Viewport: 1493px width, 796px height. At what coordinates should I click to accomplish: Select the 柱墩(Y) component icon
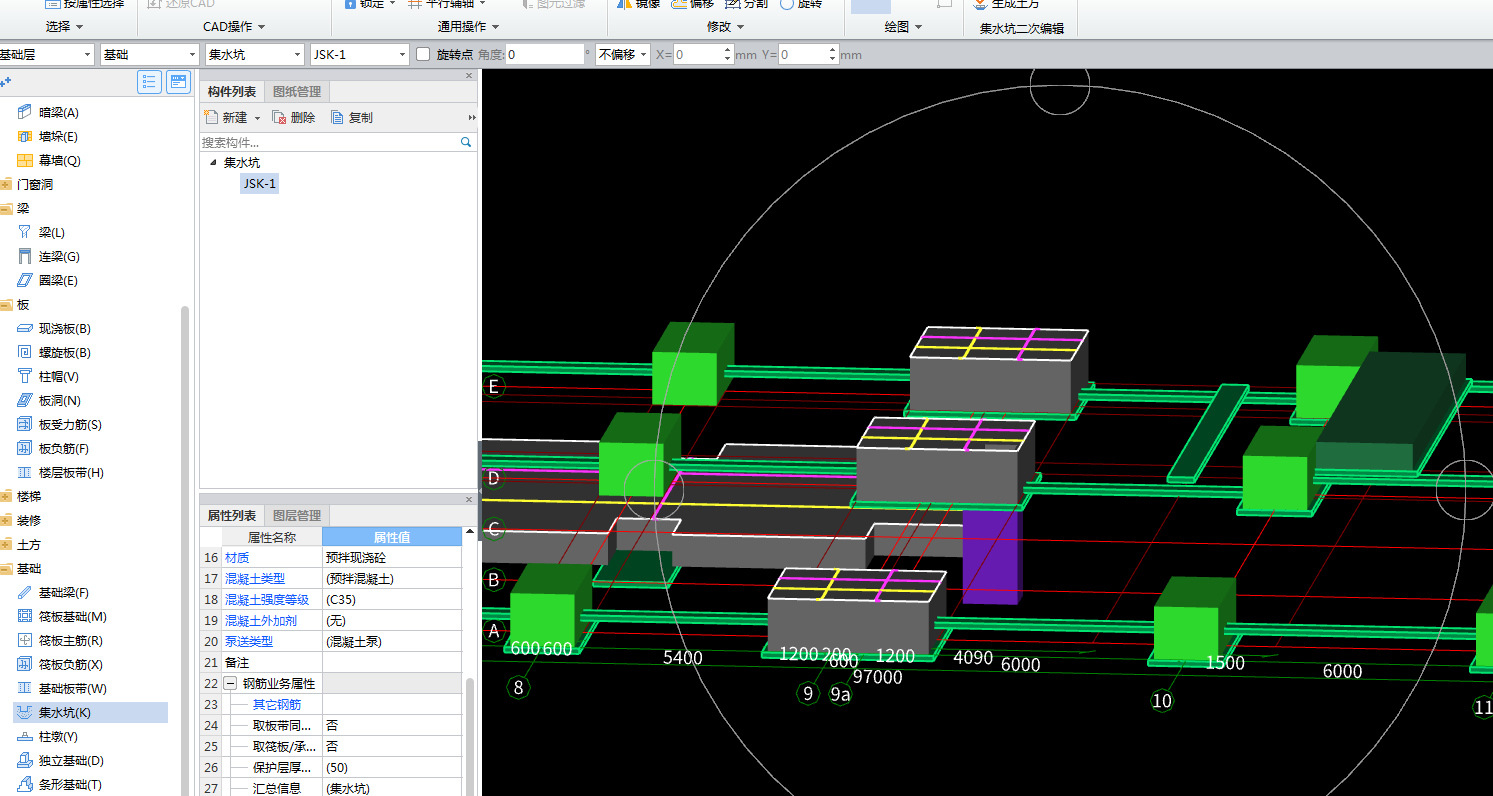click(25, 736)
